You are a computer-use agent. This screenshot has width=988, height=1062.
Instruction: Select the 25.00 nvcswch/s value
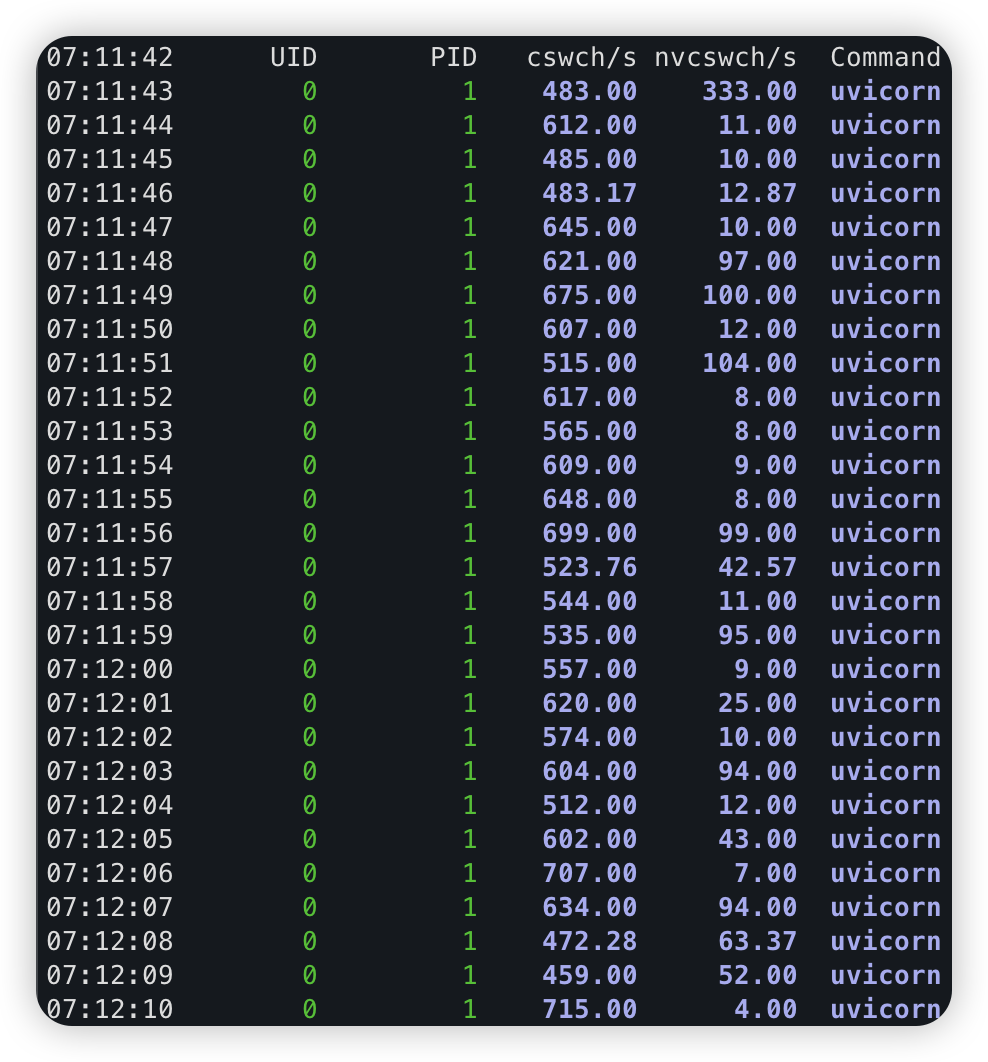757,704
